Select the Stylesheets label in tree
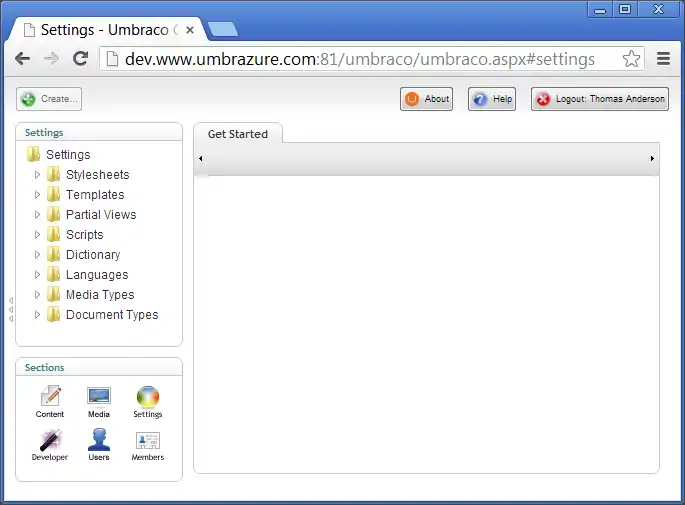The image size is (685, 505). click(x=97, y=175)
